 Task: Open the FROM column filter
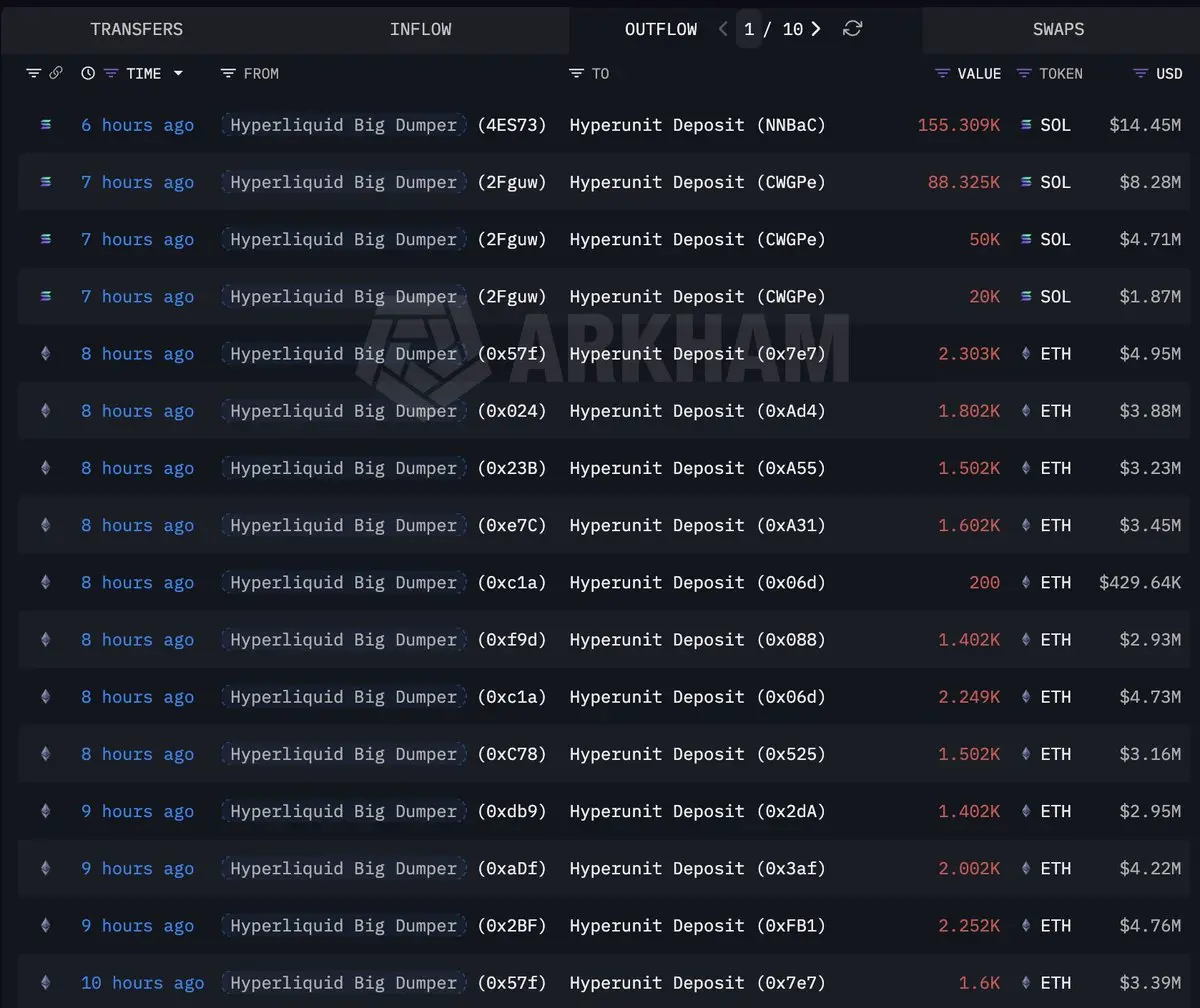pyautogui.click(x=228, y=73)
